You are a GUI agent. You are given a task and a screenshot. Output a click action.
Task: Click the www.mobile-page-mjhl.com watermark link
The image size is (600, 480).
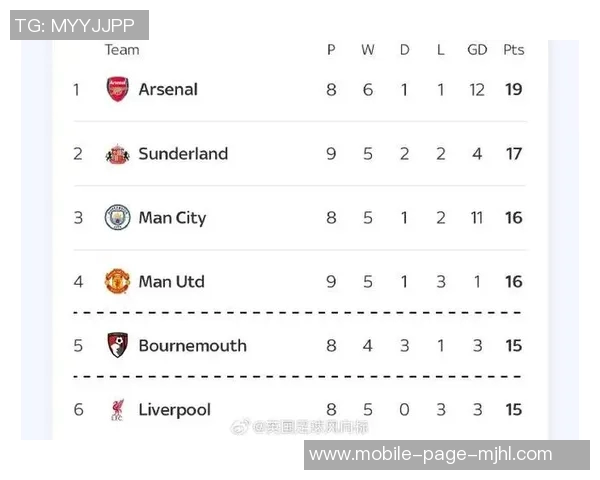pos(430,454)
